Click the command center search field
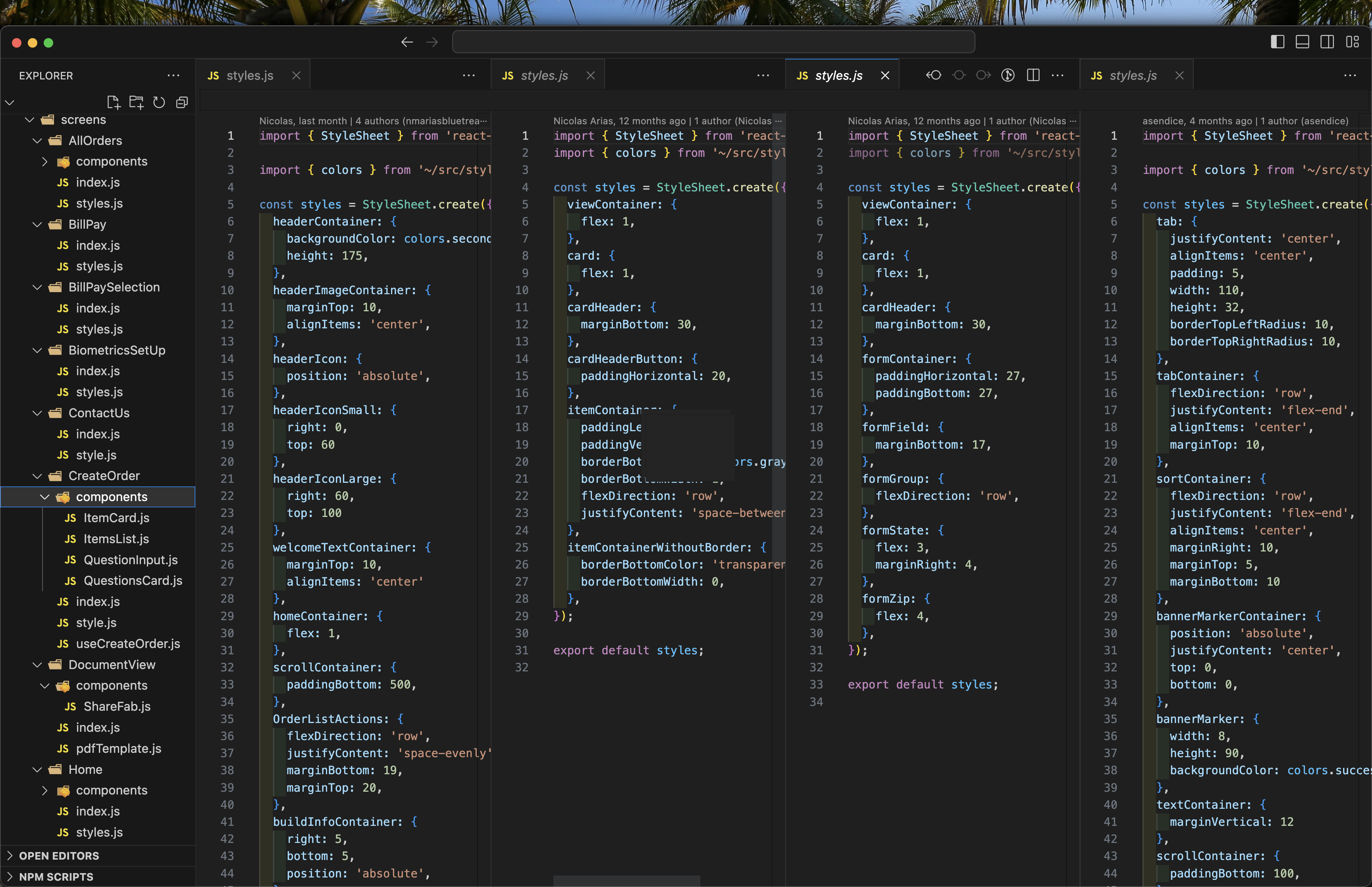The image size is (1372, 887). (x=713, y=42)
